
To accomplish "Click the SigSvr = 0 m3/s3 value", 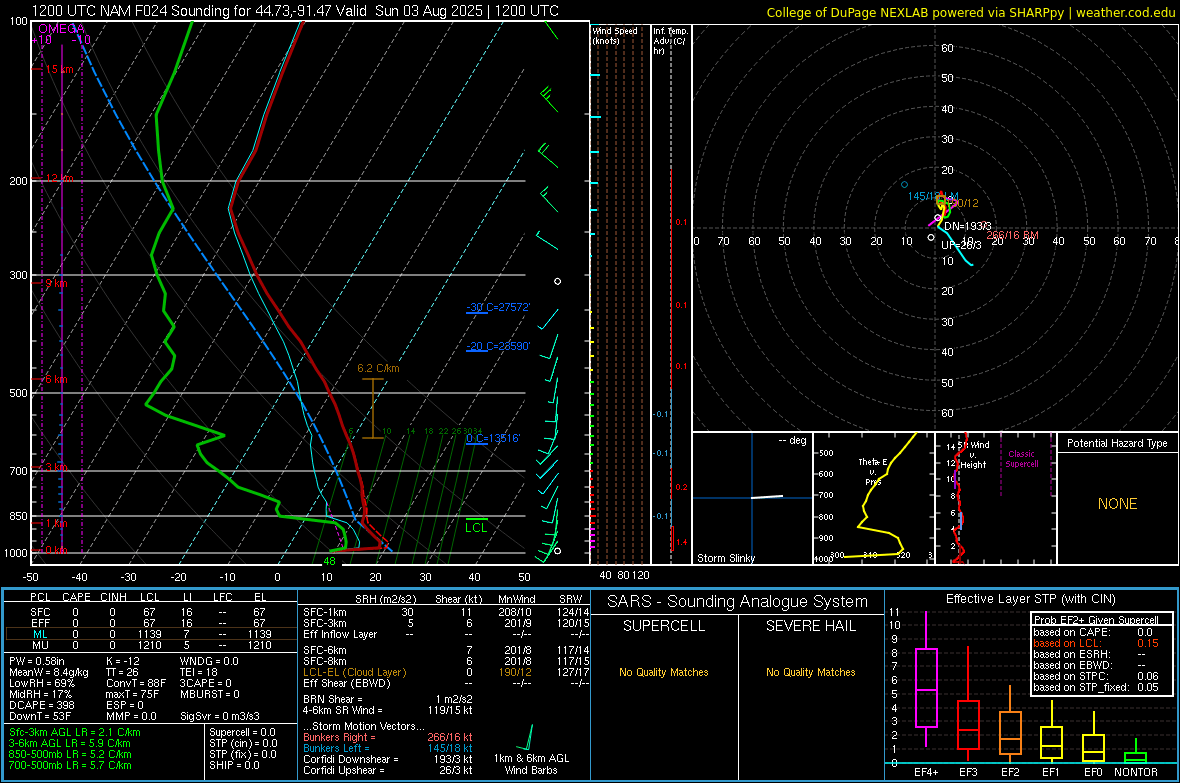I will (x=220, y=716).
